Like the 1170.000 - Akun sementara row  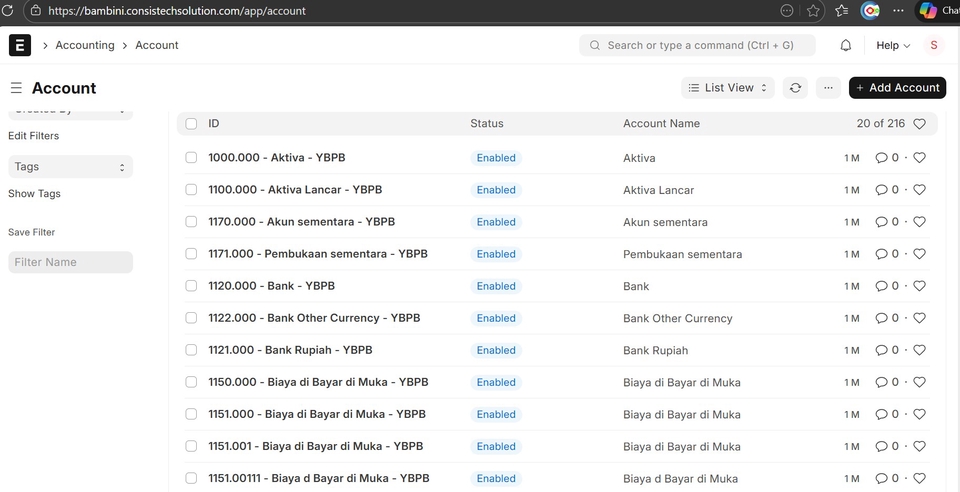pyautogui.click(x=919, y=222)
